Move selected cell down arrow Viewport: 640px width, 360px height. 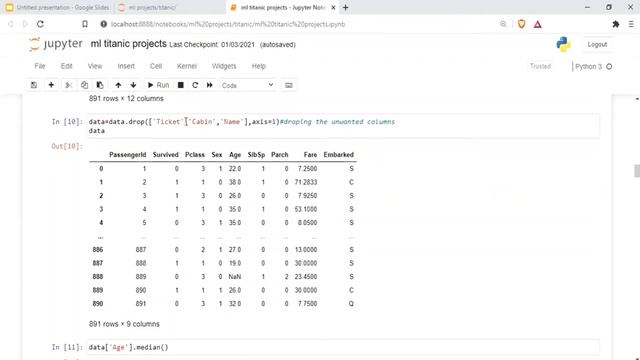(x=133, y=85)
